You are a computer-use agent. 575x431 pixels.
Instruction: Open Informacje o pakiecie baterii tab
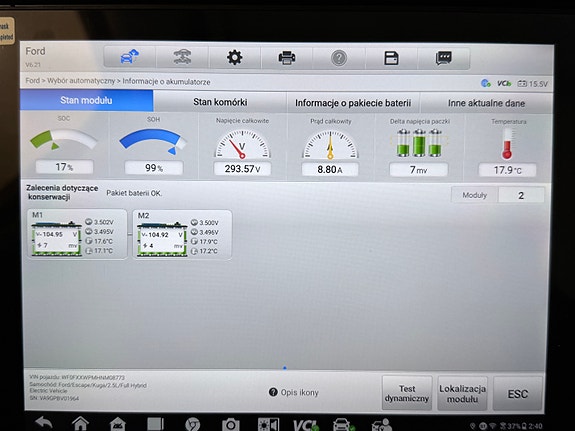click(353, 103)
